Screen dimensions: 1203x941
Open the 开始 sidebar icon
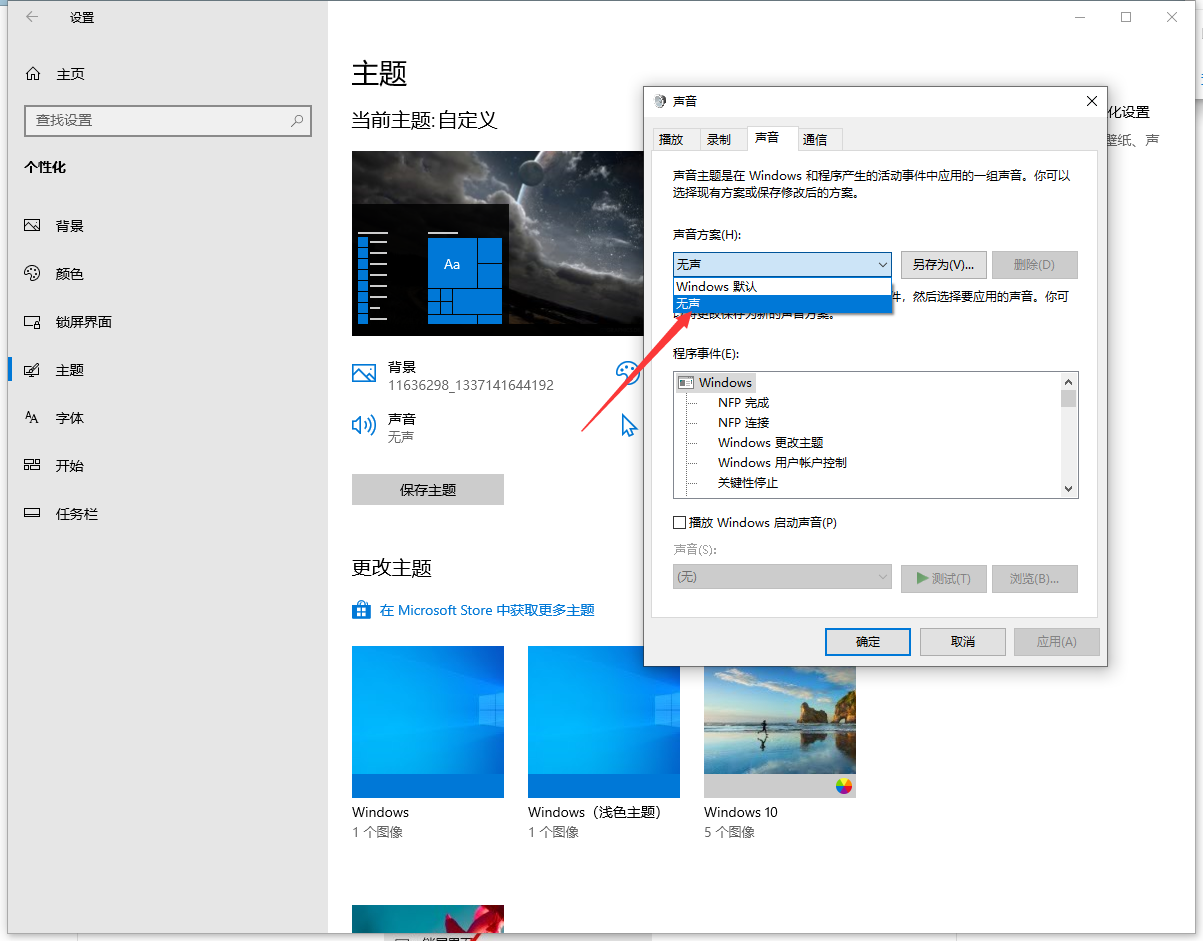33,466
